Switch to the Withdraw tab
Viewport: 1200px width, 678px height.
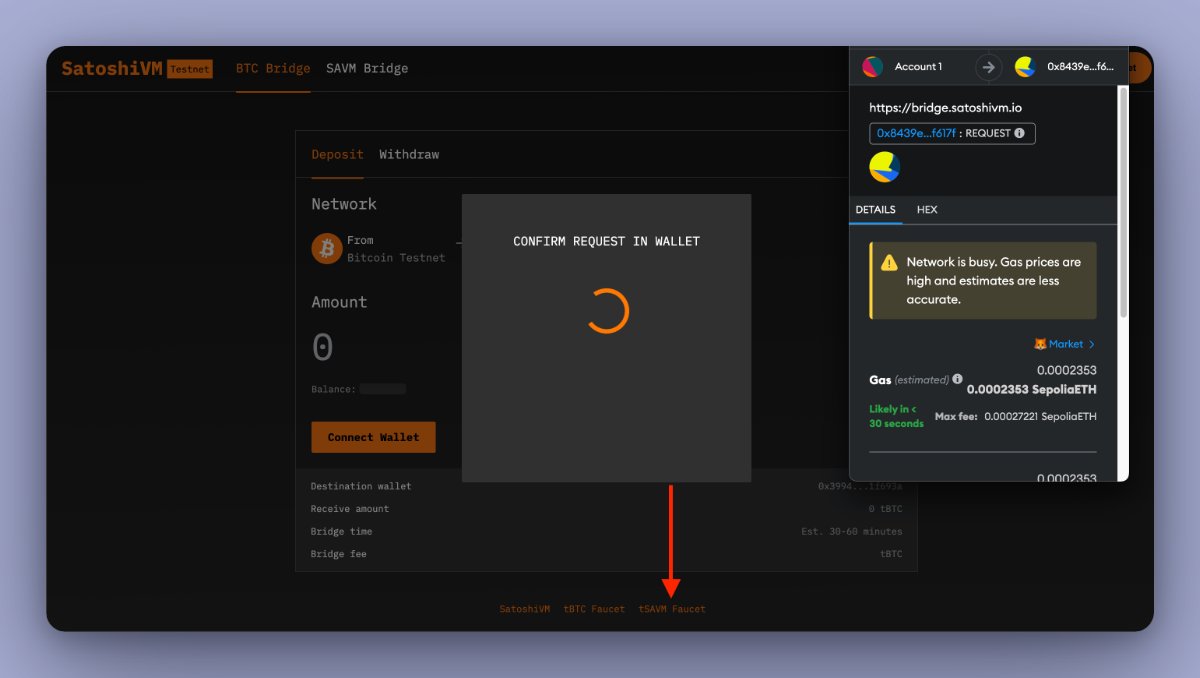[x=409, y=155]
